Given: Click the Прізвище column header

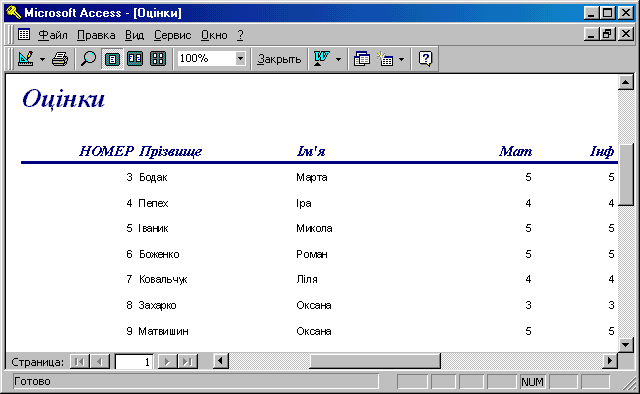Looking at the screenshot, I should coord(171,151).
